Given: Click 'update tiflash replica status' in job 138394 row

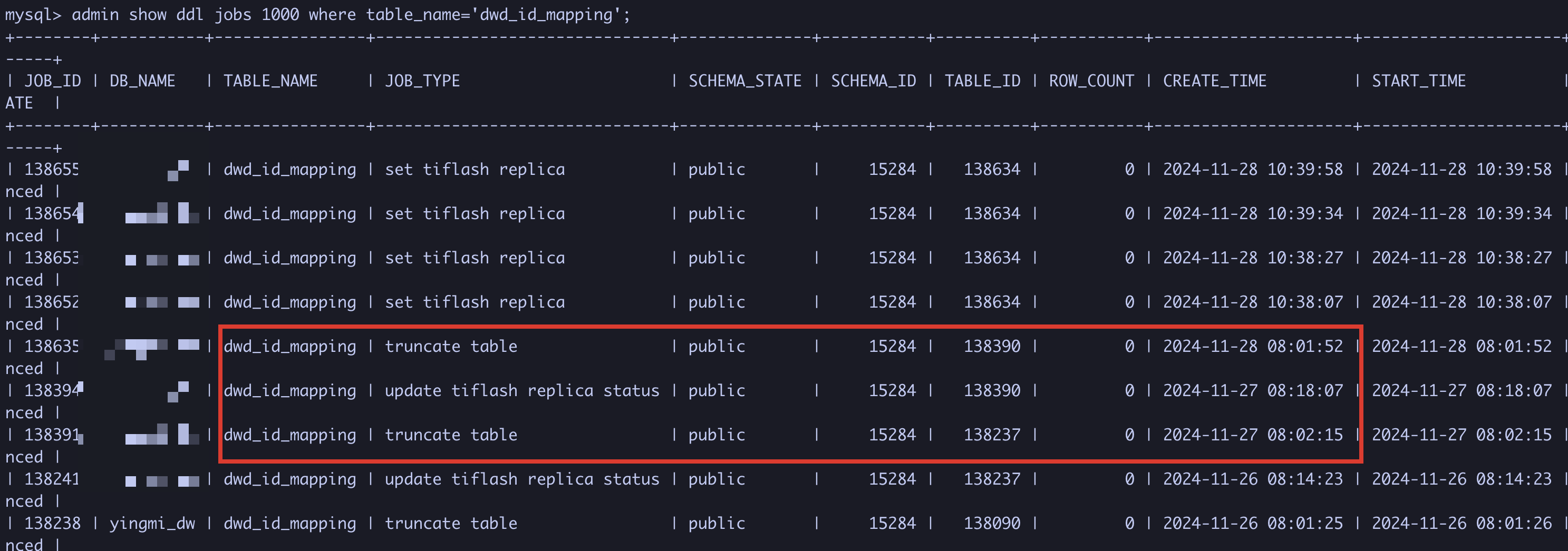Looking at the screenshot, I should (x=521, y=390).
